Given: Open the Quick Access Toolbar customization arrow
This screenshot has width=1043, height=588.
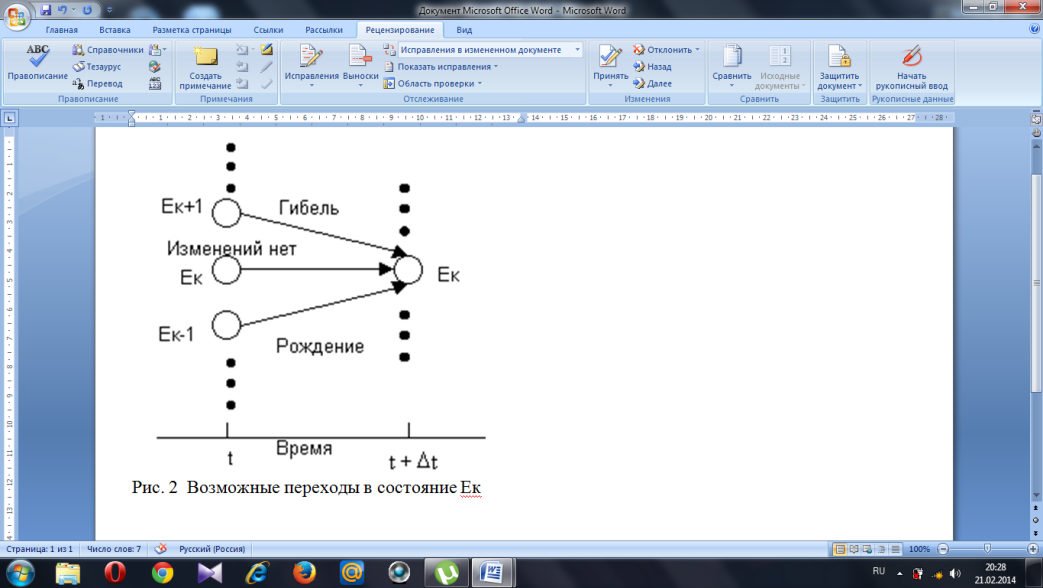Looking at the screenshot, I should [x=110, y=10].
